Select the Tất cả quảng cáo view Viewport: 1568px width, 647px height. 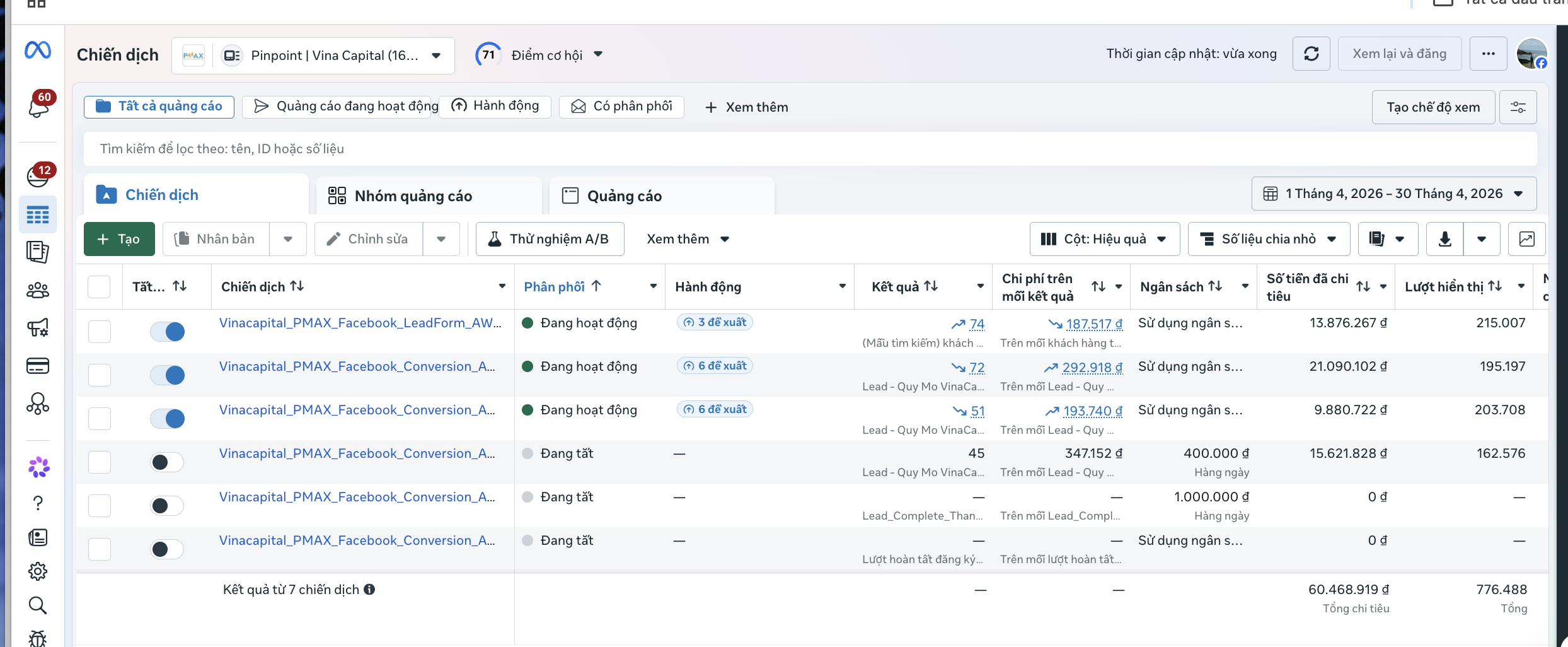159,107
